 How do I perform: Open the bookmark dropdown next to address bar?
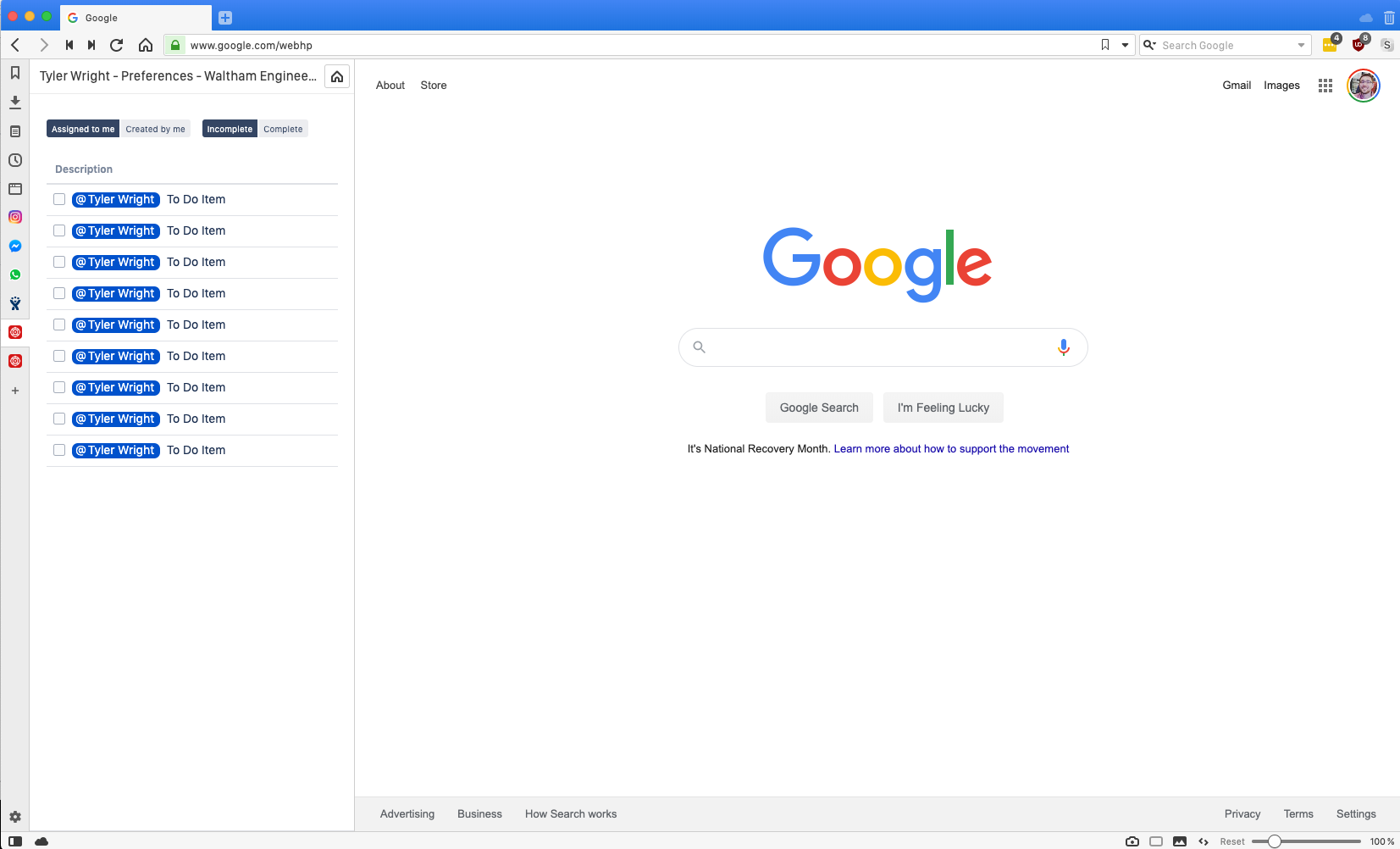[x=1124, y=45]
